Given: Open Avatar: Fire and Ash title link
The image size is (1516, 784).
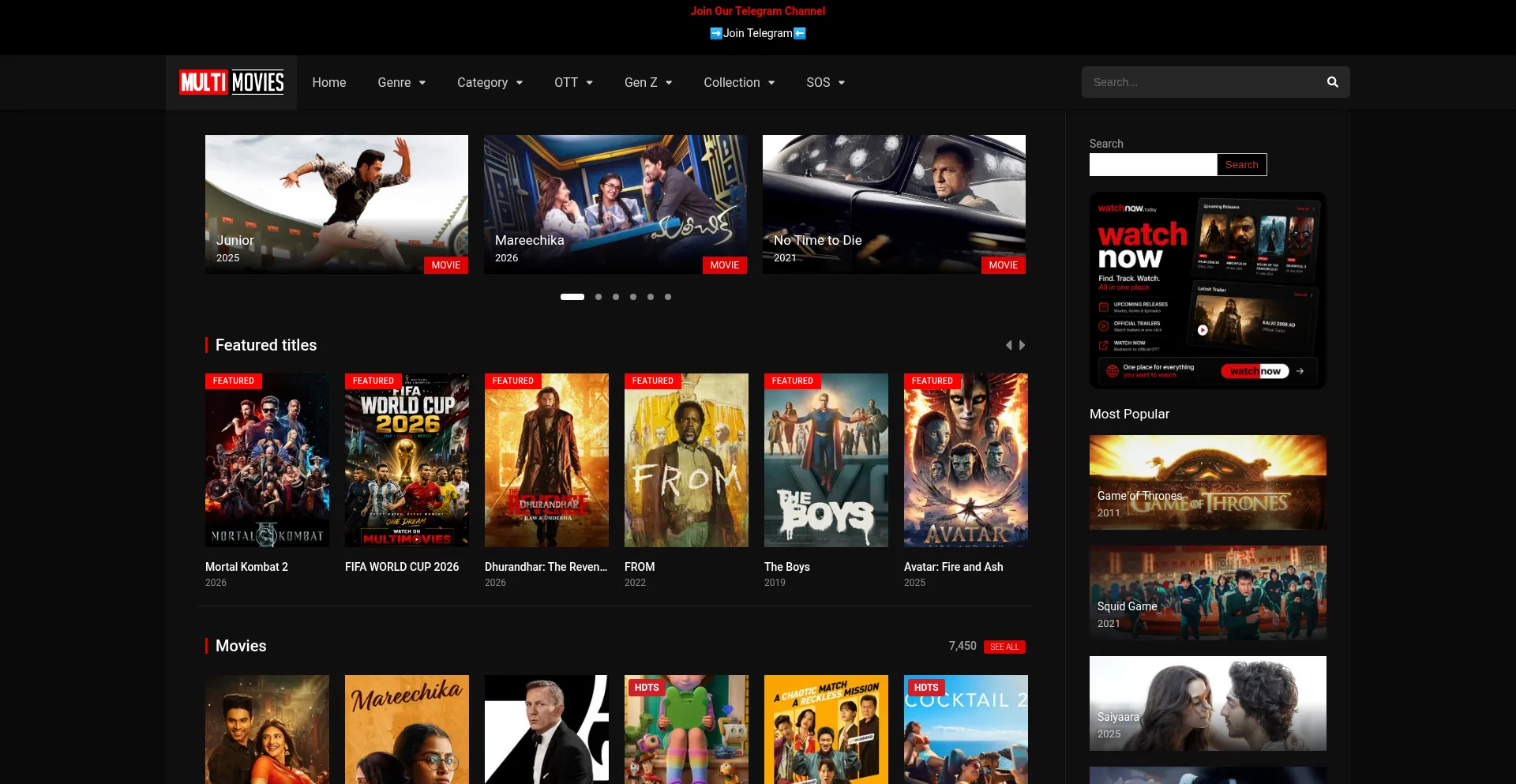Looking at the screenshot, I should coord(954,567).
